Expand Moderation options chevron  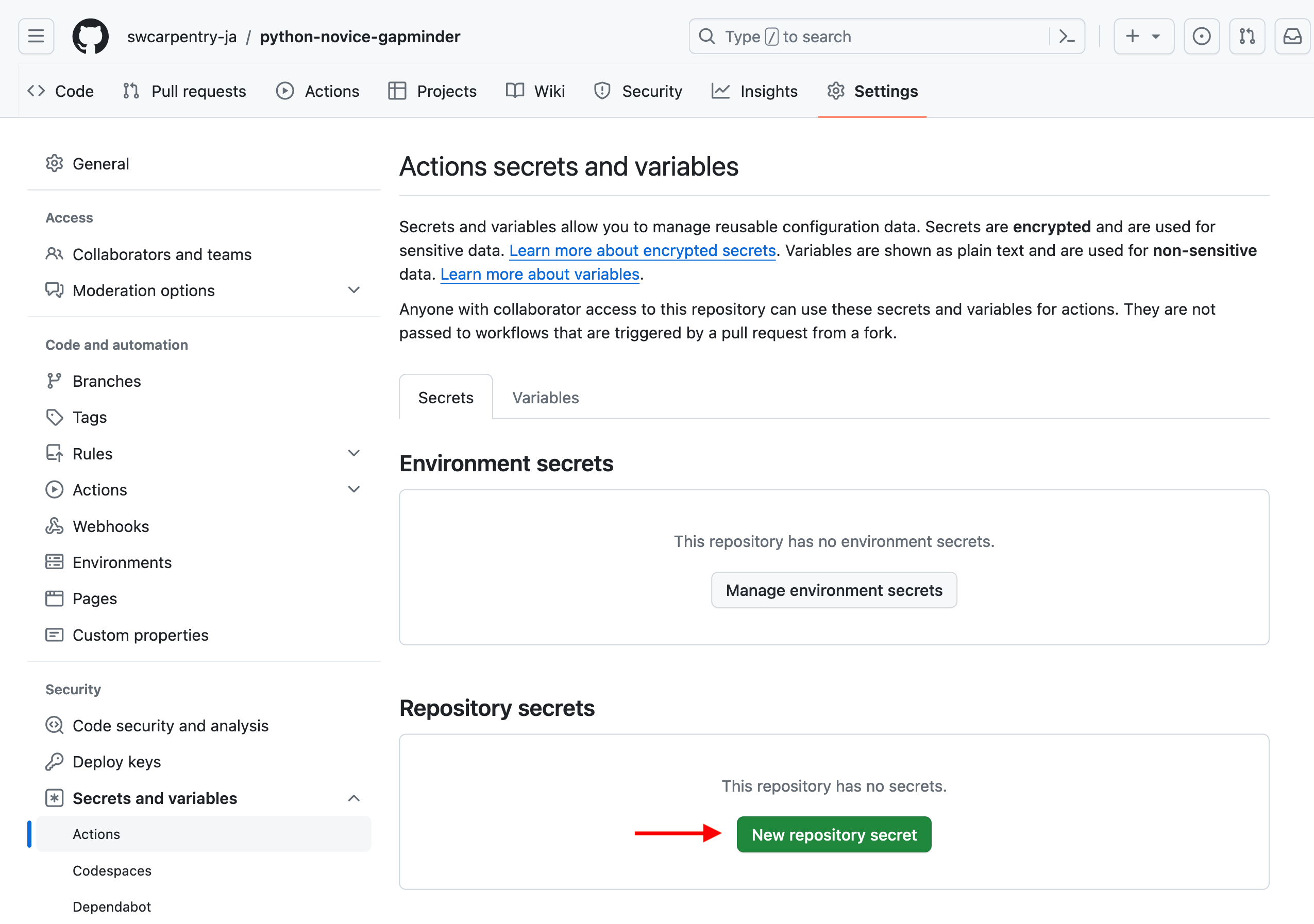pyautogui.click(x=354, y=290)
